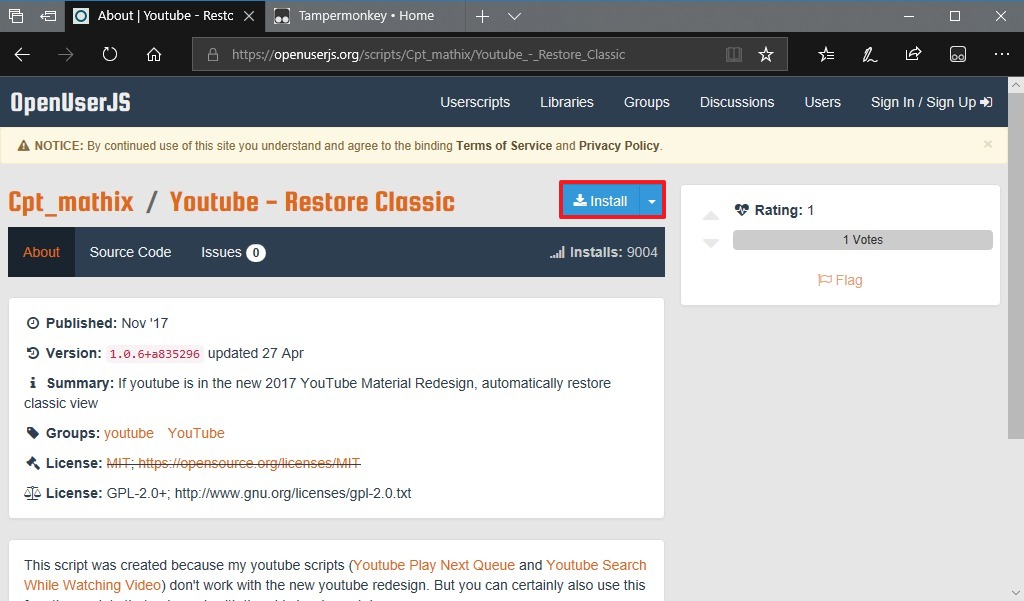Click GPL-2.0+ license text
Image resolution: width=1024 pixels, height=601 pixels.
pyautogui.click(x=259, y=493)
